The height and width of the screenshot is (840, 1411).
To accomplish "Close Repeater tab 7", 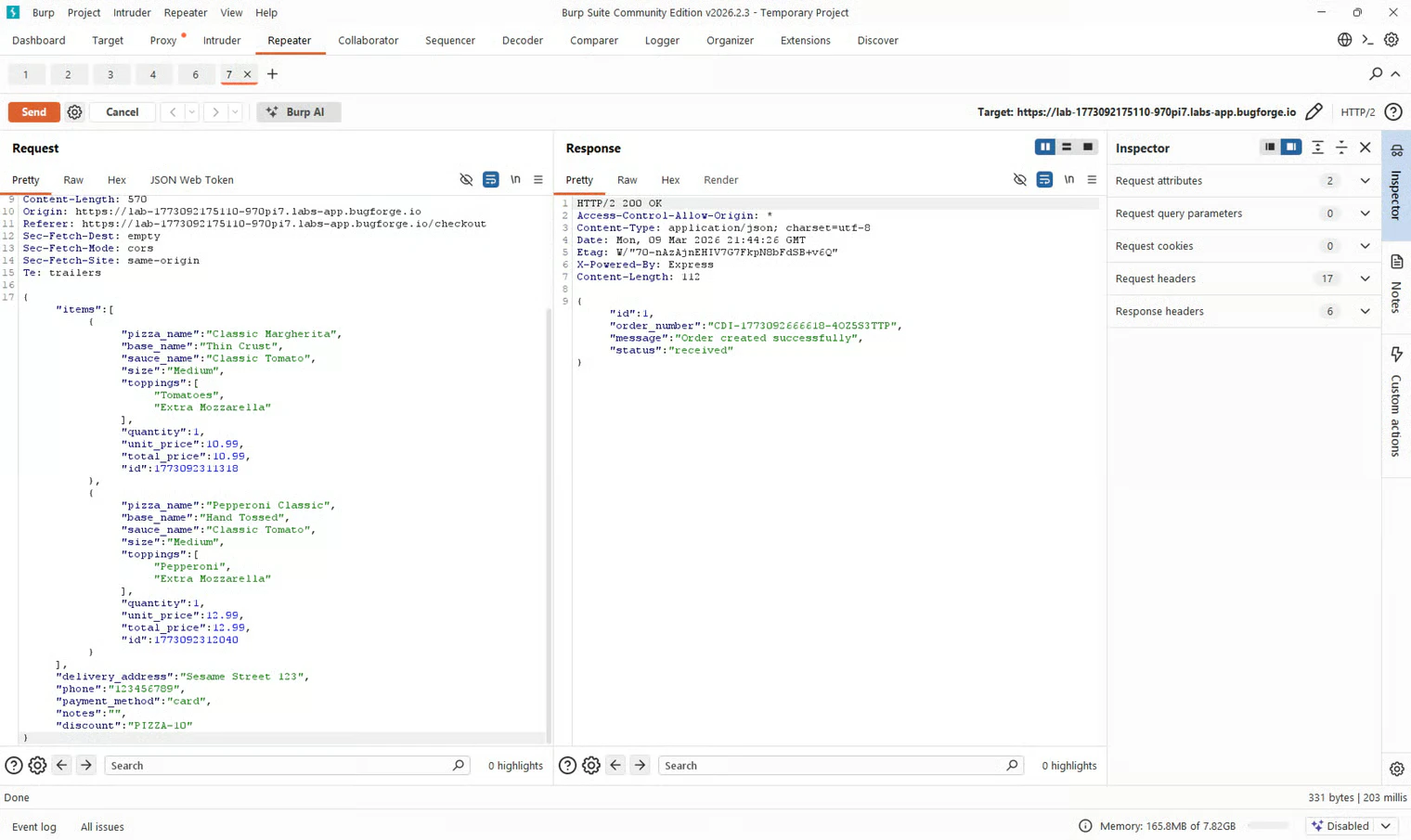I will (x=247, y=74).
